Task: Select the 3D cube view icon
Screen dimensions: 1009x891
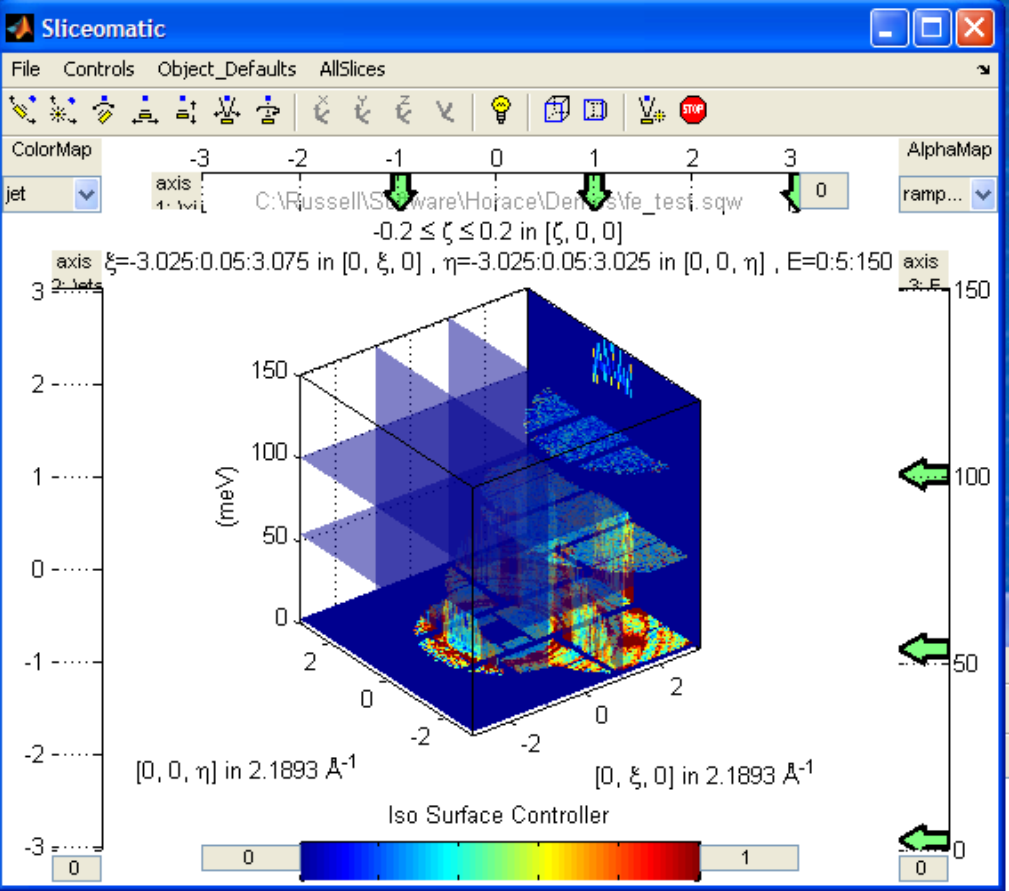Action: 554,110
